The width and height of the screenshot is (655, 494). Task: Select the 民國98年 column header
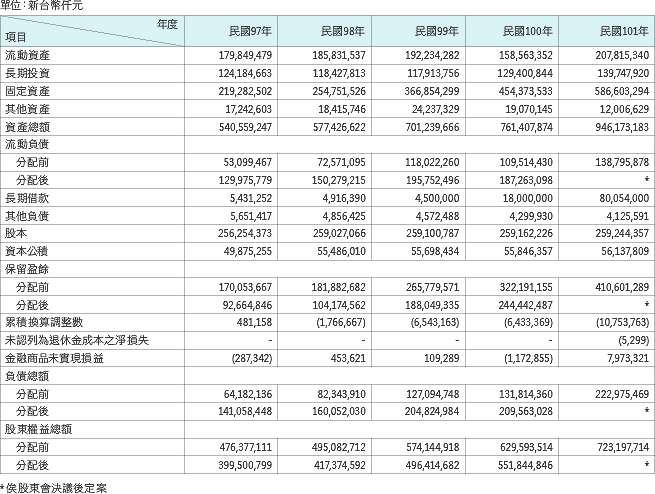(343, 31)
